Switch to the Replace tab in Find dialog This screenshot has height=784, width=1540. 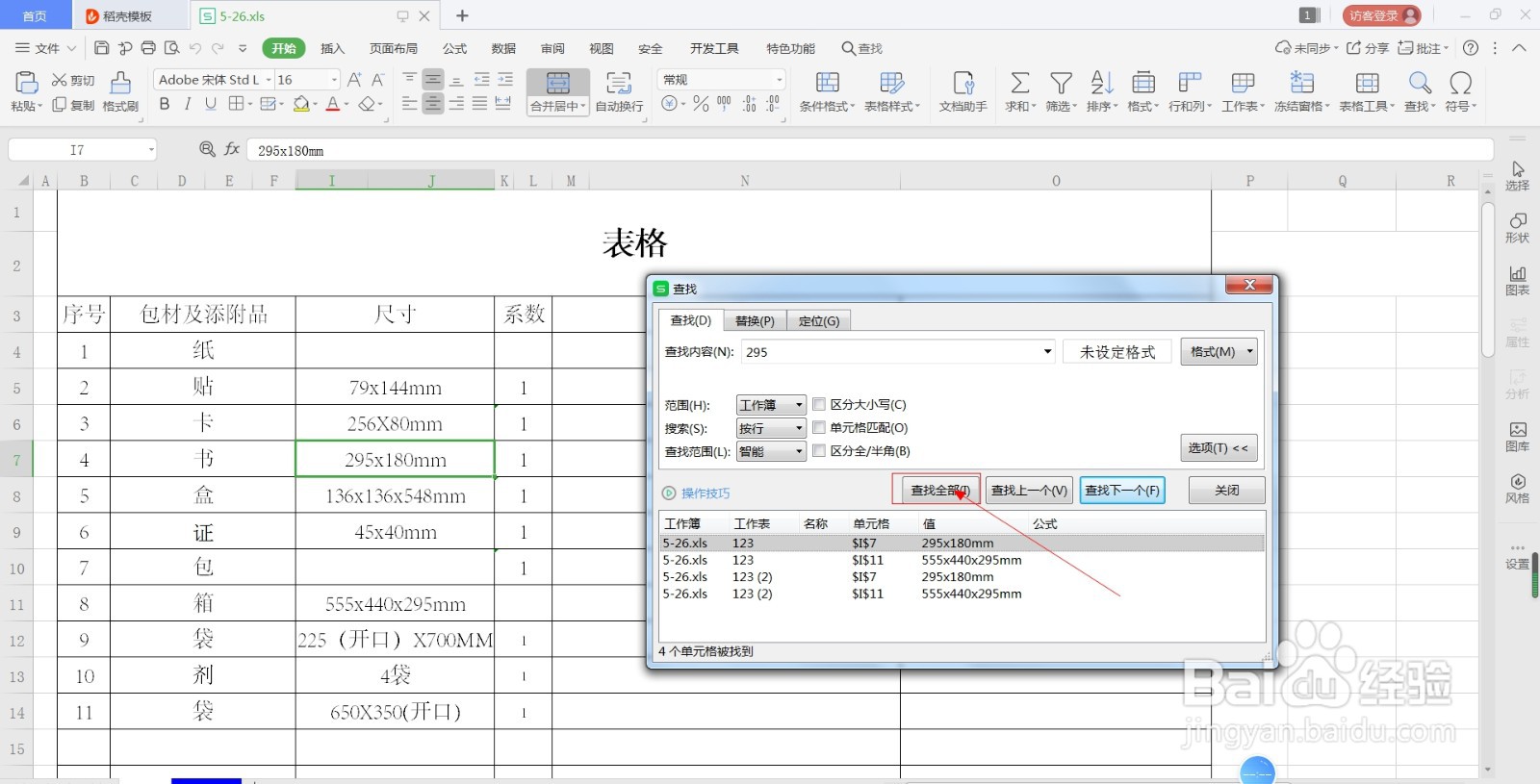(755, 321)
